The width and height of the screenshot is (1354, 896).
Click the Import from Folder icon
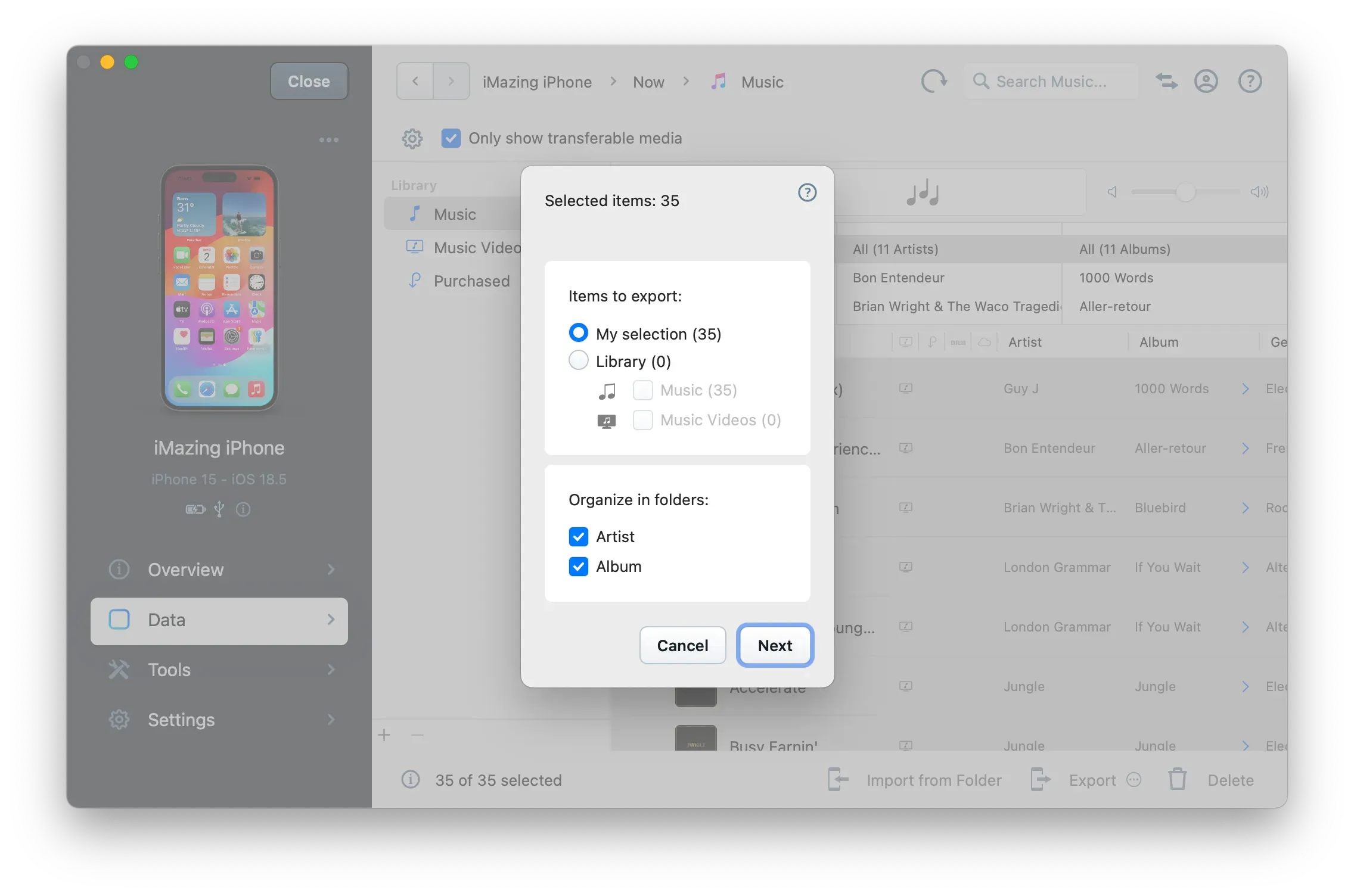[838, 779]
